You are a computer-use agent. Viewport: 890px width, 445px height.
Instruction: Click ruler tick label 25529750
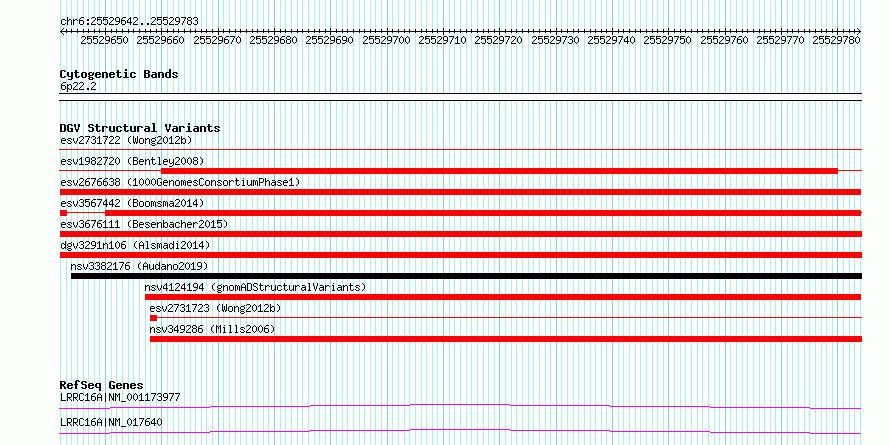[668, 40]
